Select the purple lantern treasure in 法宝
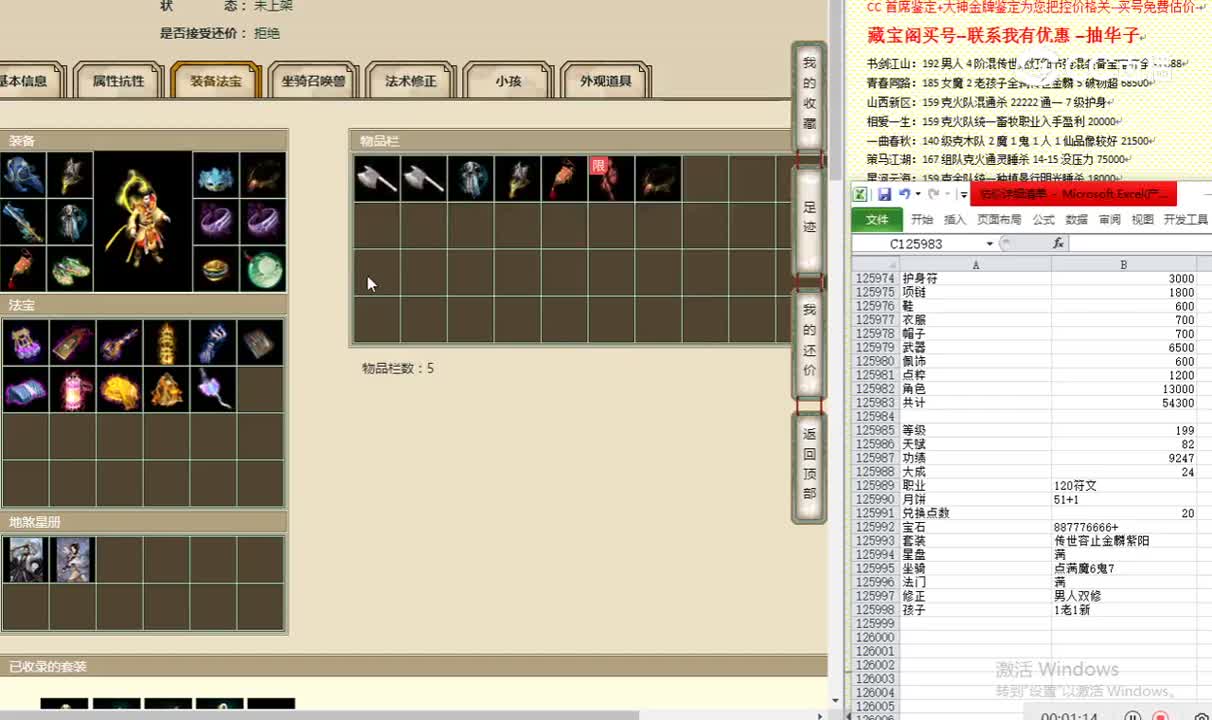This screenshot has width=1212, height=720. point(25,343)
